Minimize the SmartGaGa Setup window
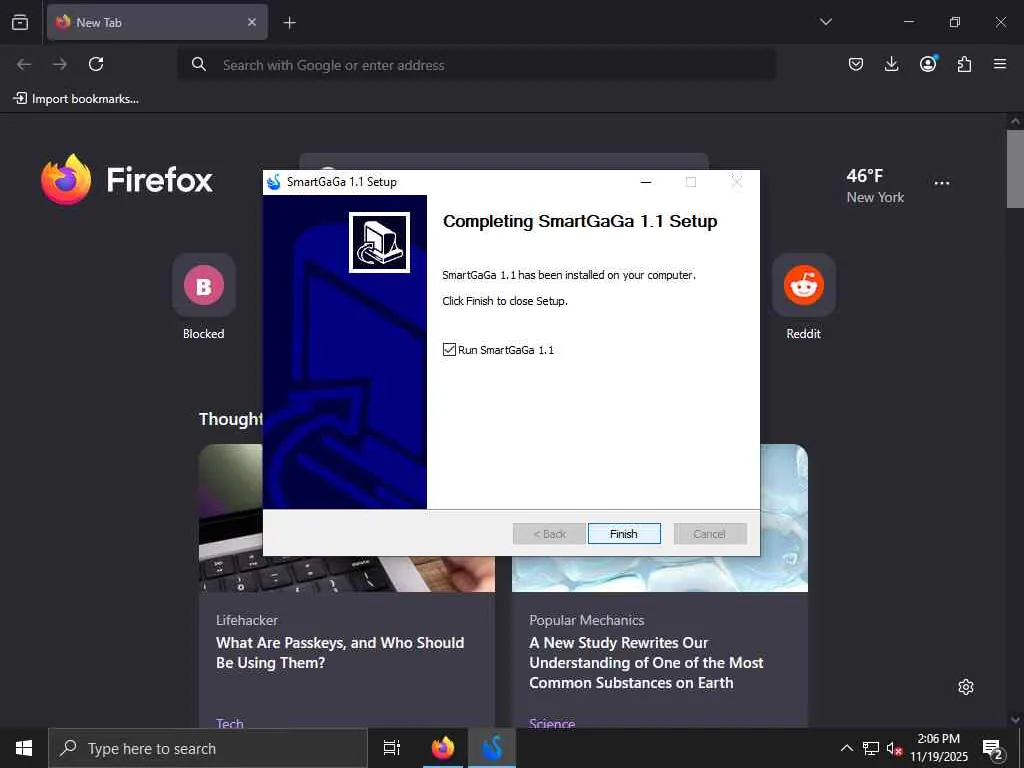1024x768 pixels. click(646, 182)
